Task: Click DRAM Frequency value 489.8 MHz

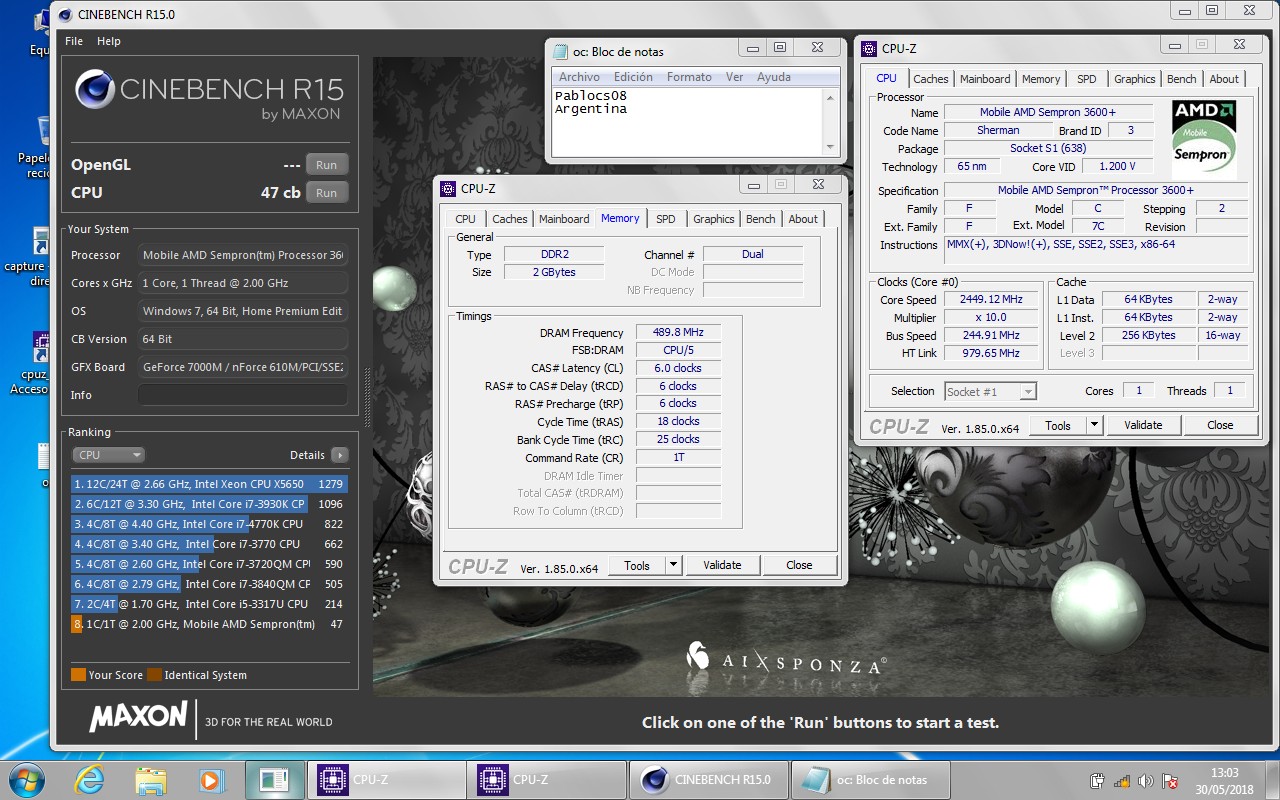Action: [678, 333]
